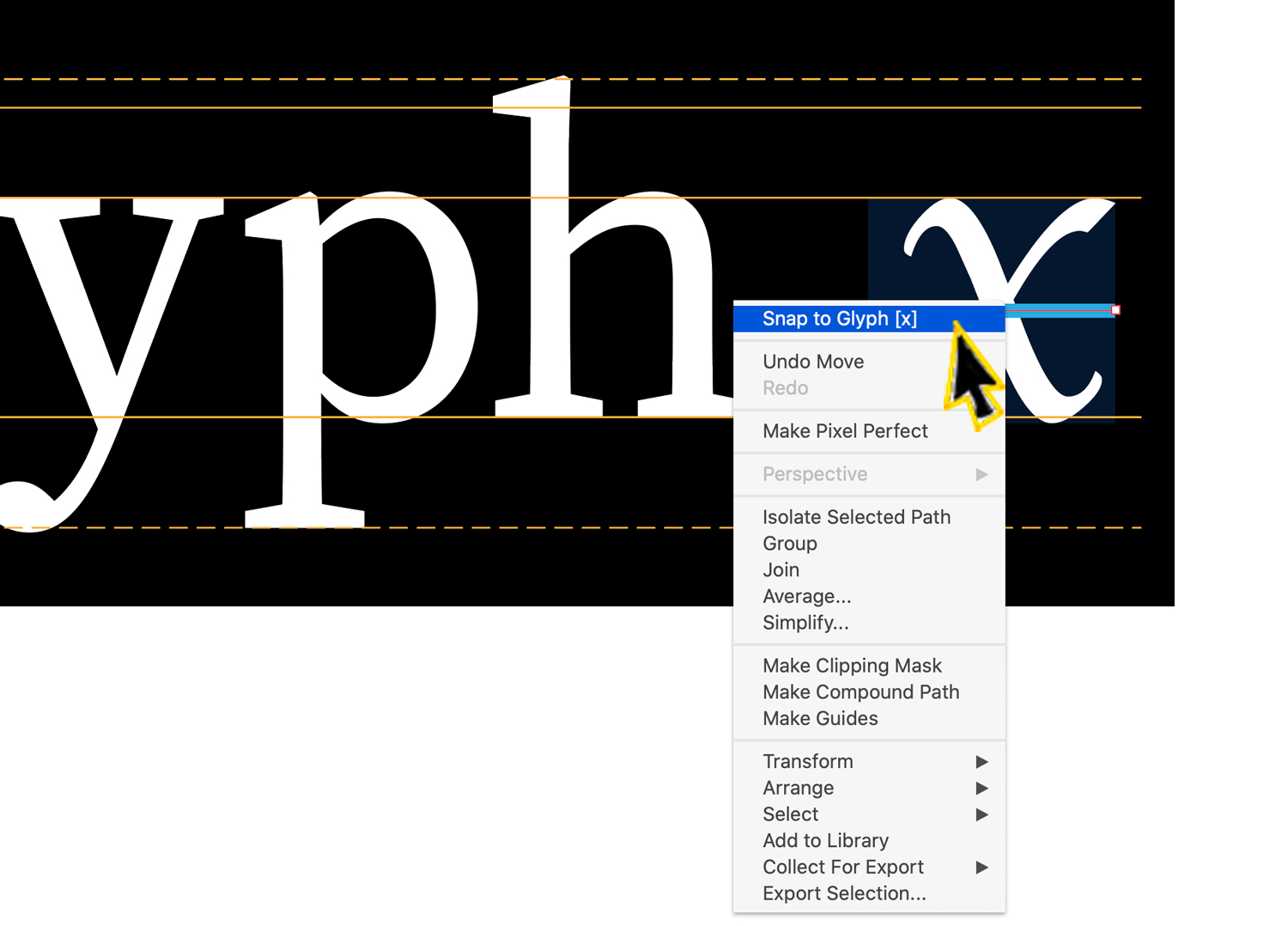Open the Average dialog
This screenshot has width=1288, height=926.
806,596
